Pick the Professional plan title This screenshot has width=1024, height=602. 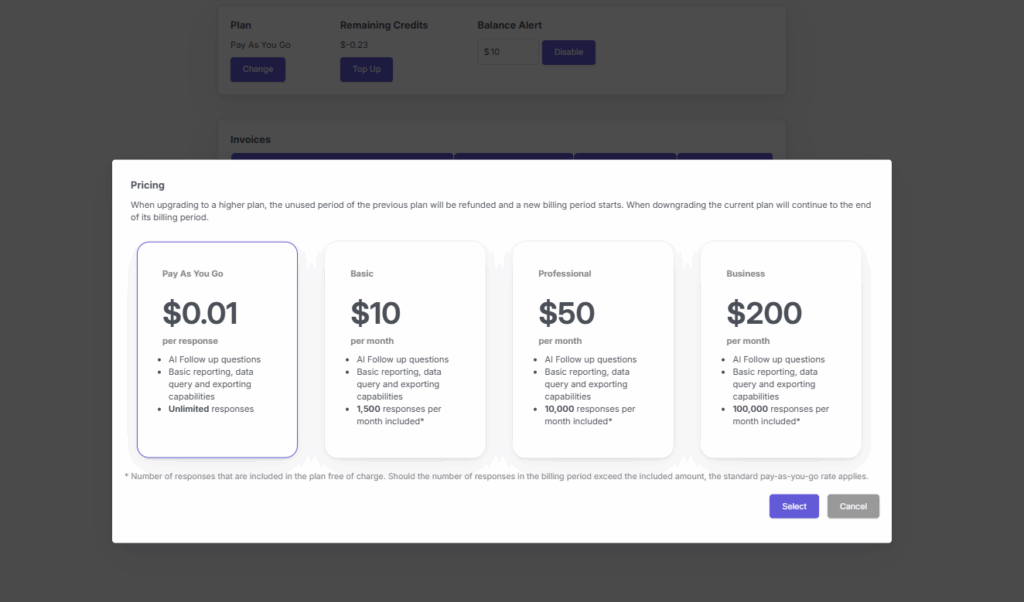[x=564, y=274]
